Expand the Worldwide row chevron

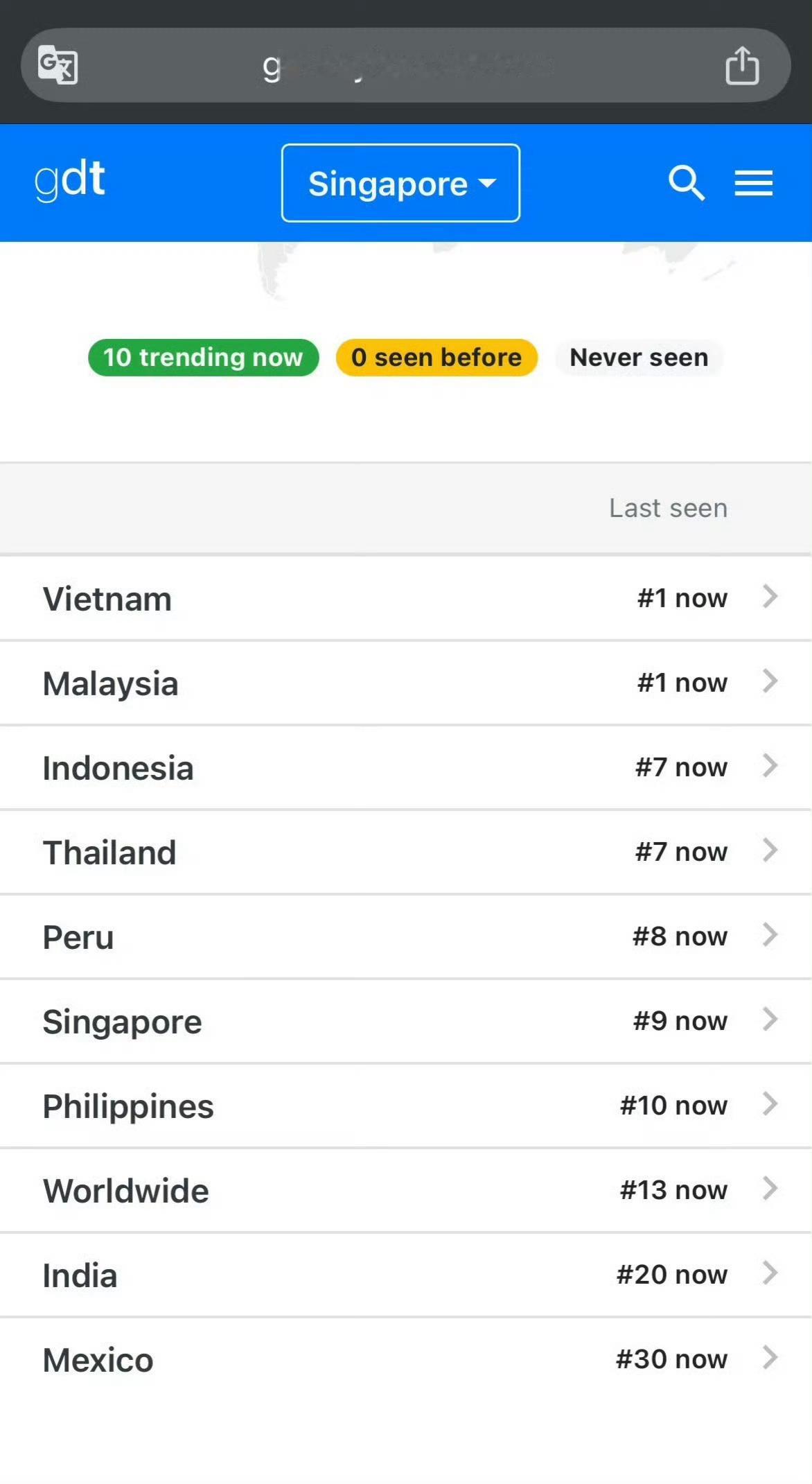(770, 1188)
